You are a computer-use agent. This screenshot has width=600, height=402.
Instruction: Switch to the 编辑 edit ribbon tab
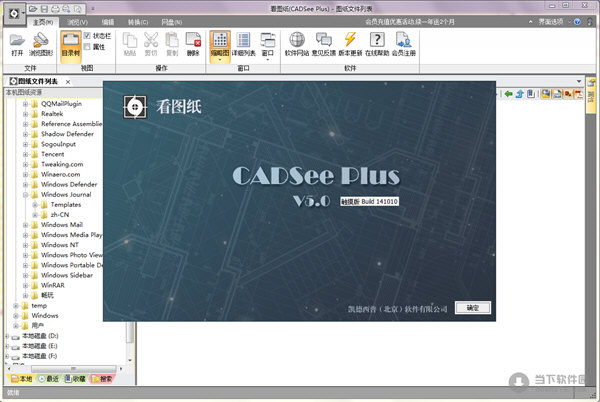tap(108, 22)
